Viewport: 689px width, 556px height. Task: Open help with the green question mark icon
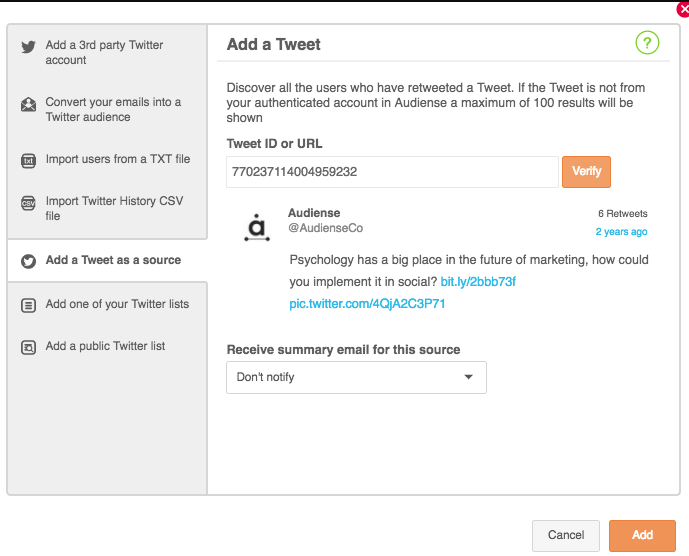pos(647,43)
